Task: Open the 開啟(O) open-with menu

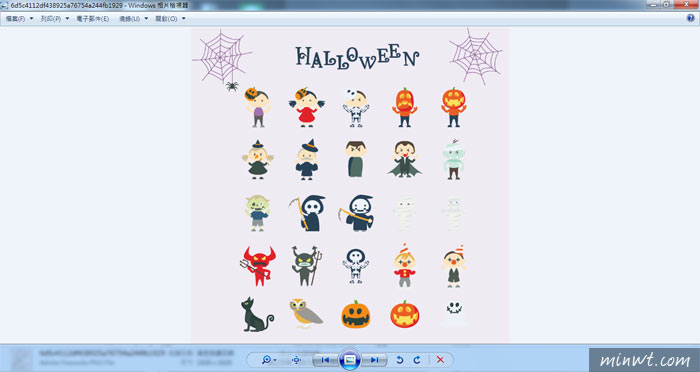Action: pos(170,19)
